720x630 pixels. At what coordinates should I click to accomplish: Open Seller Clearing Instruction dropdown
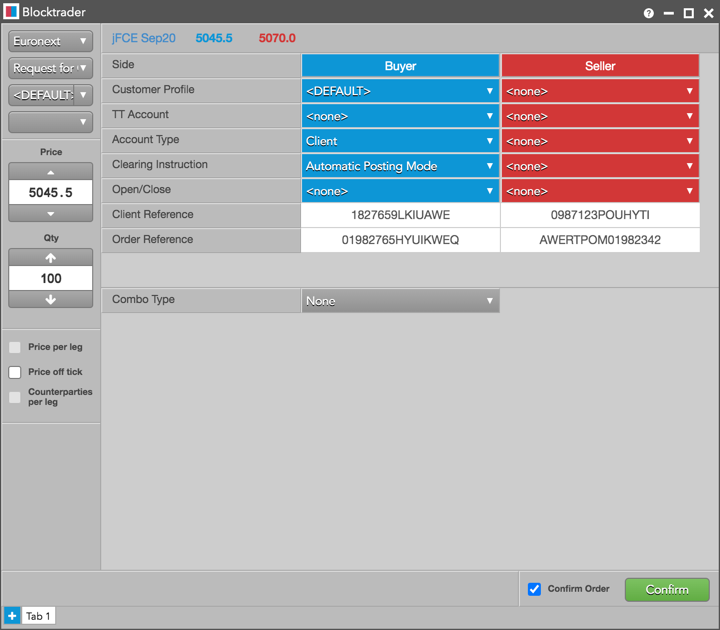pyautogui.click(x=600, y=166)
